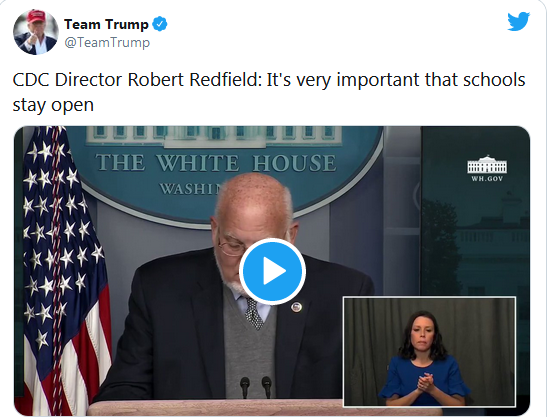Click the speaker's lapel pin
This screenshot has height=417, width=557.
point(296,307)
